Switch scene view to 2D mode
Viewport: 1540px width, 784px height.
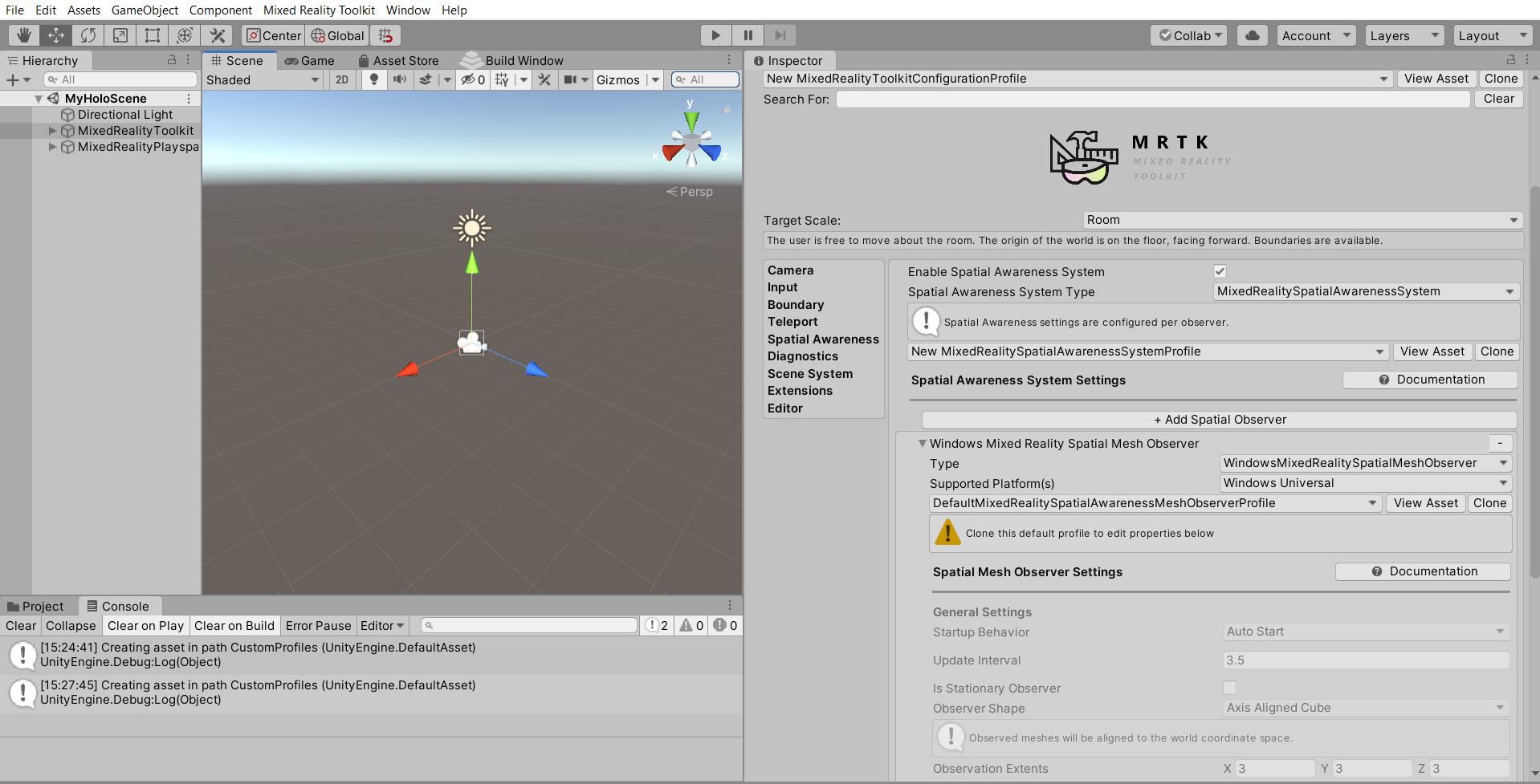[341, 79]
